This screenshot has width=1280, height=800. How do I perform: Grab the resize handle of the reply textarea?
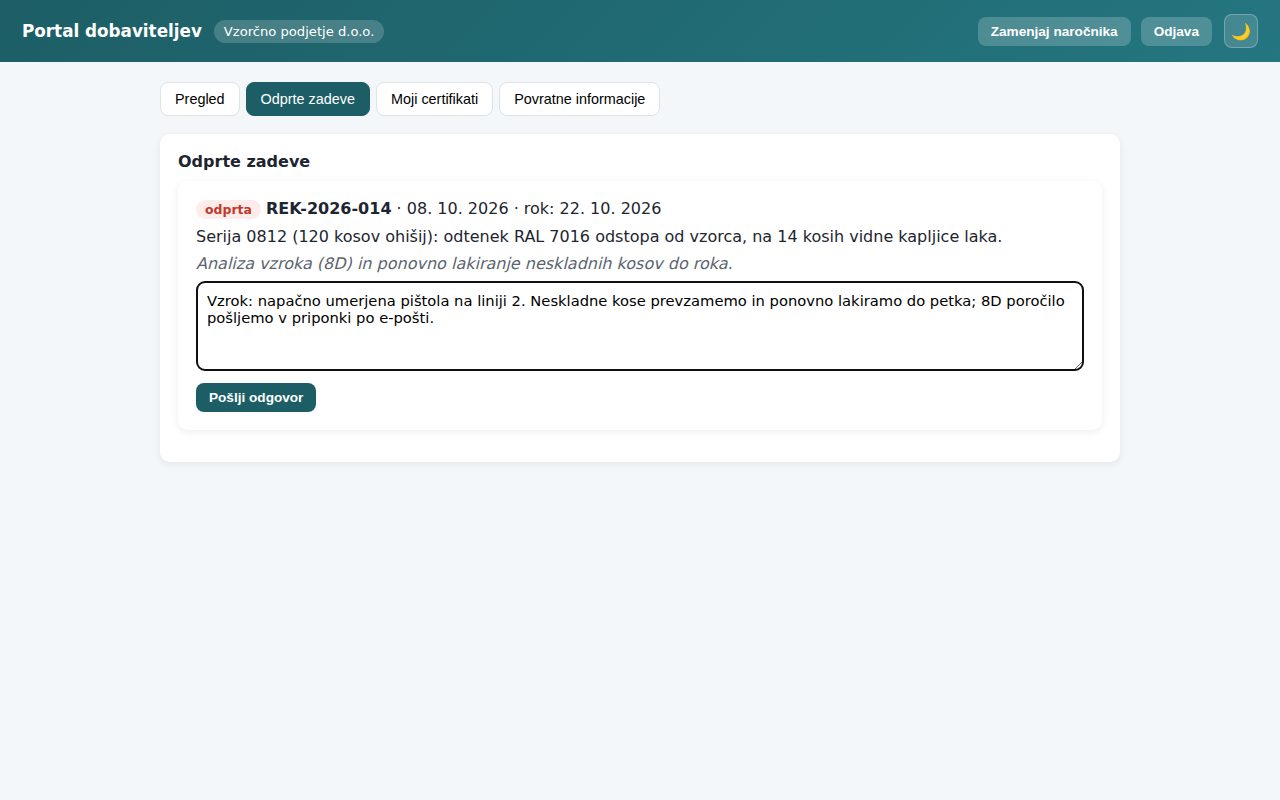point(1077,364)
